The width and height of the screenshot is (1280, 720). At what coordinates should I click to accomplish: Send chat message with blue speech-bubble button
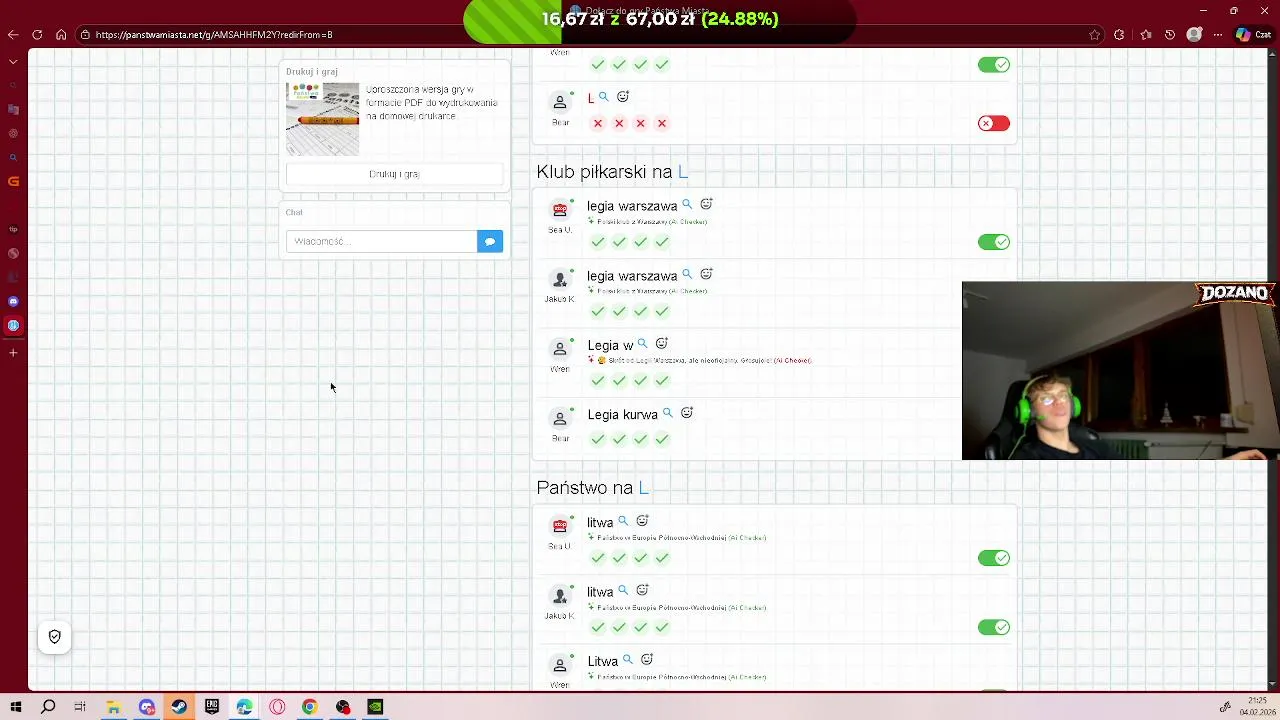[490, 241]
